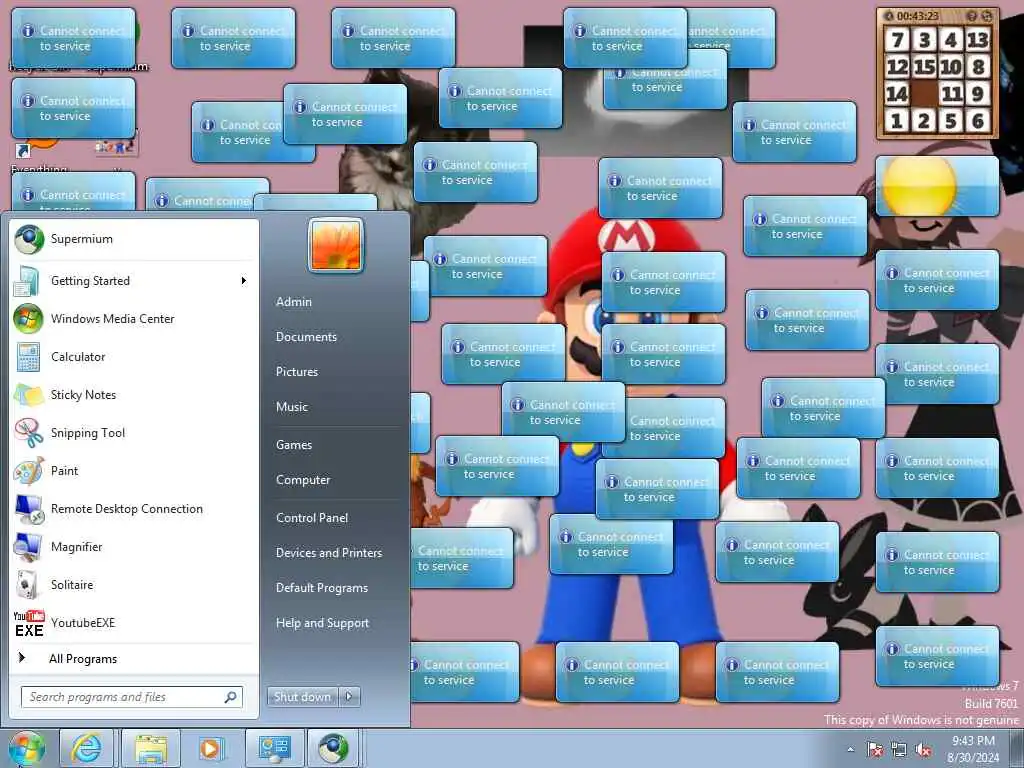The image size is (1024, 768).
Task: Click the Action Center flag icon
Action: [x=875, y=750]
